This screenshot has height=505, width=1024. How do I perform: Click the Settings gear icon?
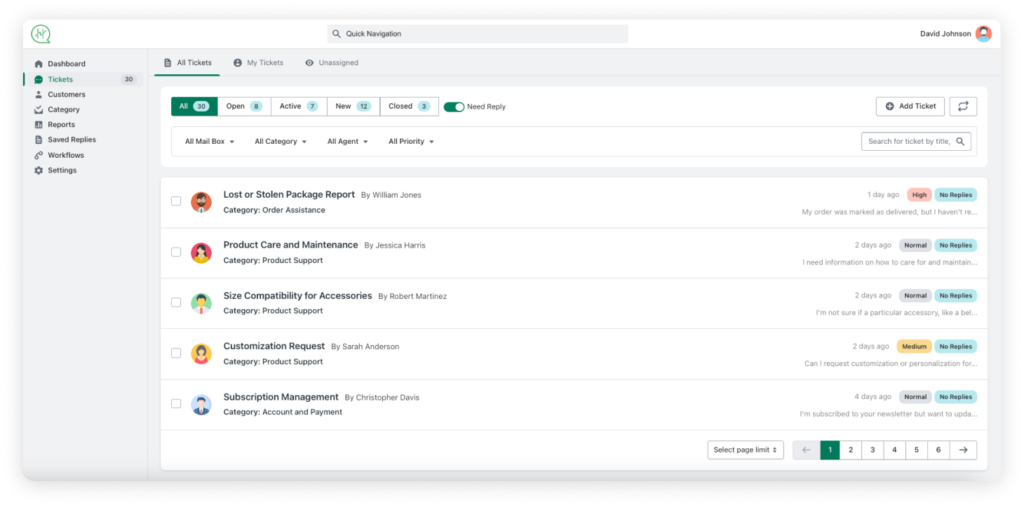tap(38, 170)
